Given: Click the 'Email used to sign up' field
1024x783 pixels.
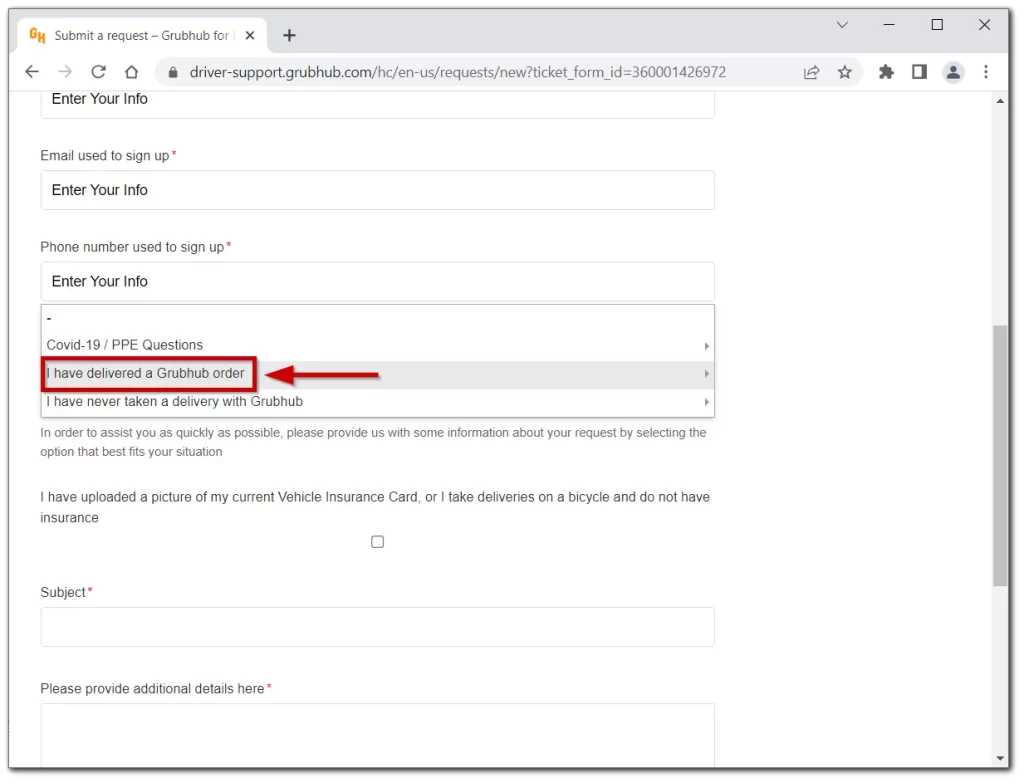Looking at the screenshot, I should pyautogui.click(x=377, y=190).
